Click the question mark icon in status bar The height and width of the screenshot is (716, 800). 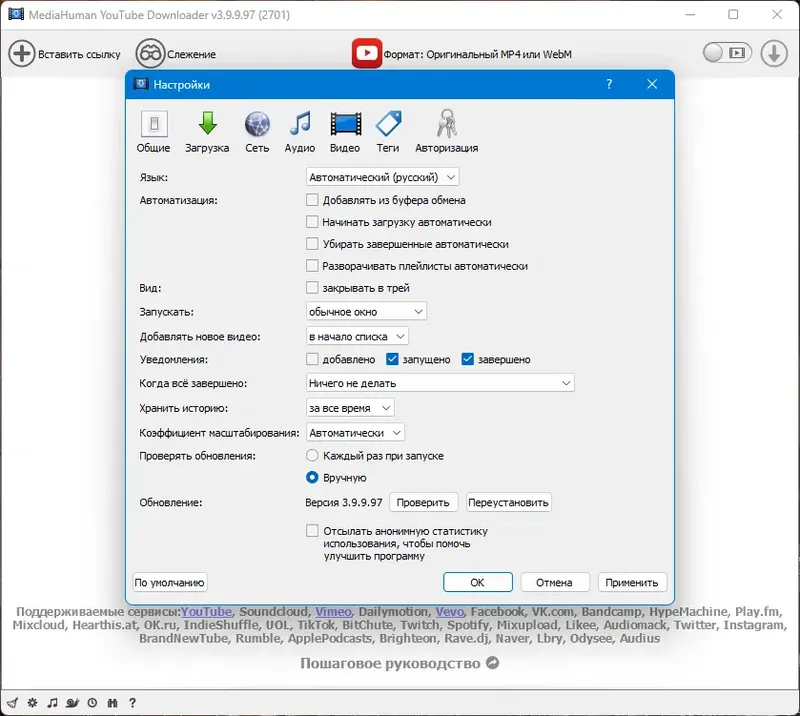(132, 703)
